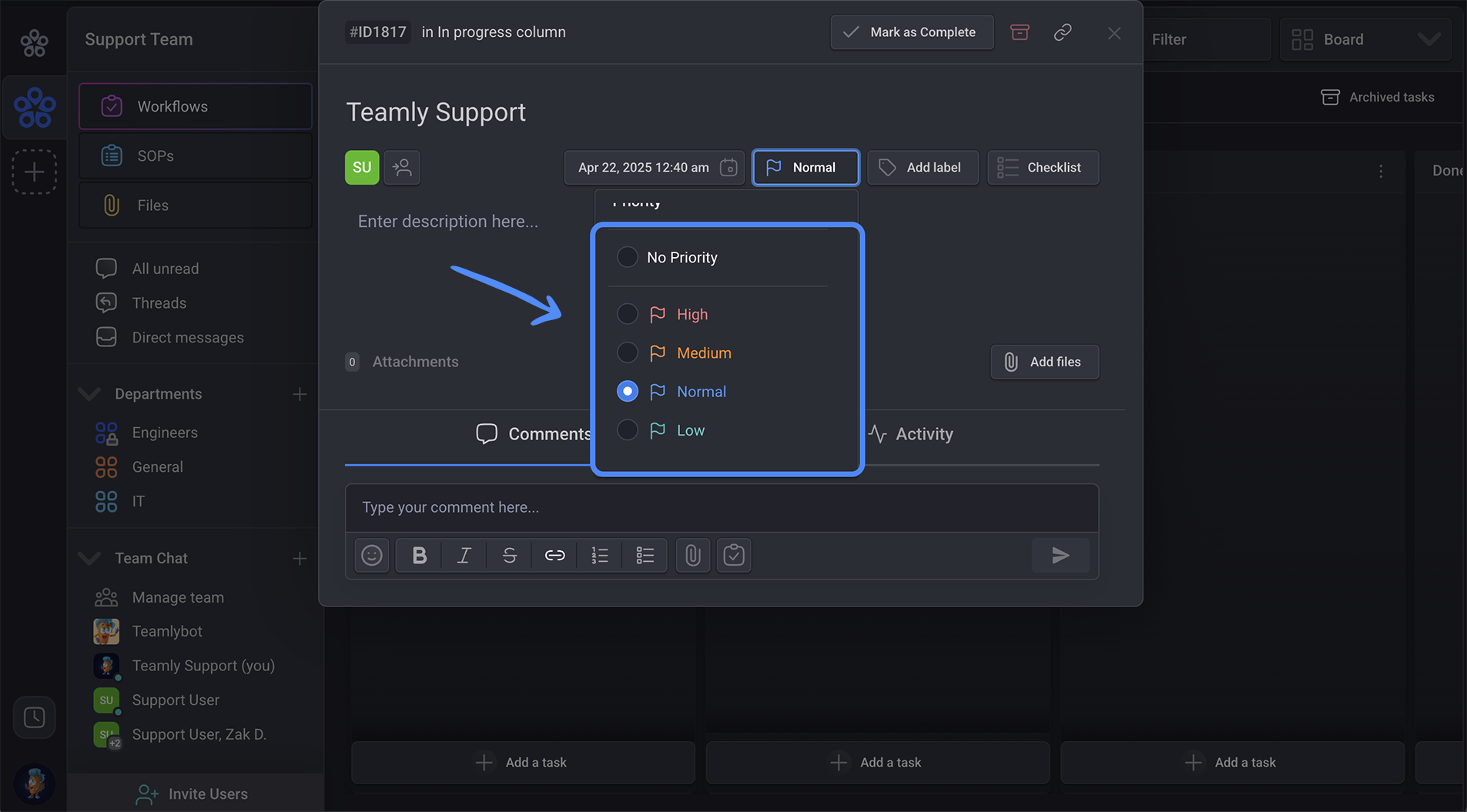Click the assign user icon
This screenshot has width=1467, height=812.
click(402, 167)
